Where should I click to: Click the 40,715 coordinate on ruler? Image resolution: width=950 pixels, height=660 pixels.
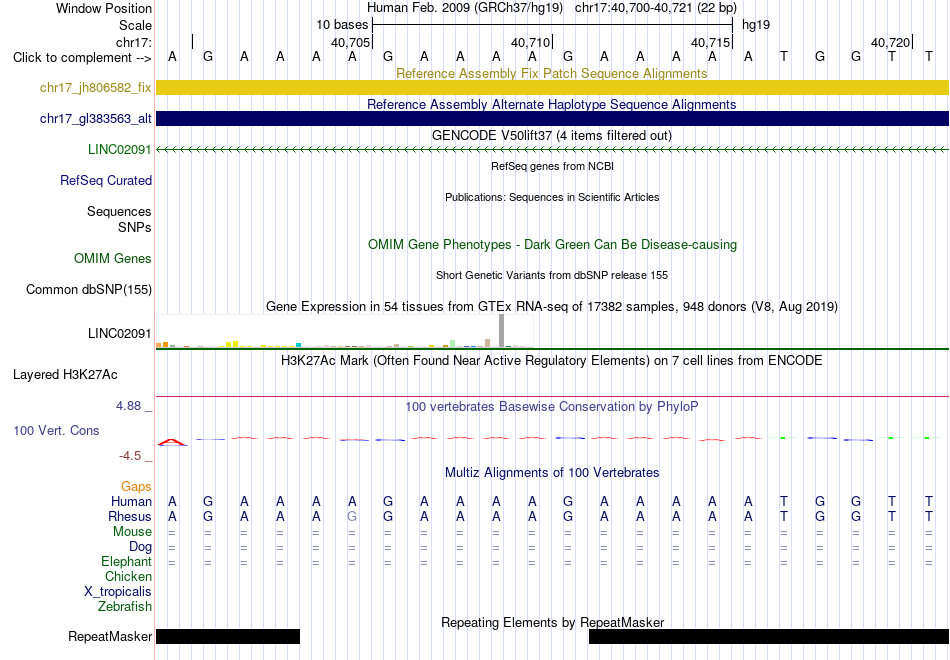710,42
